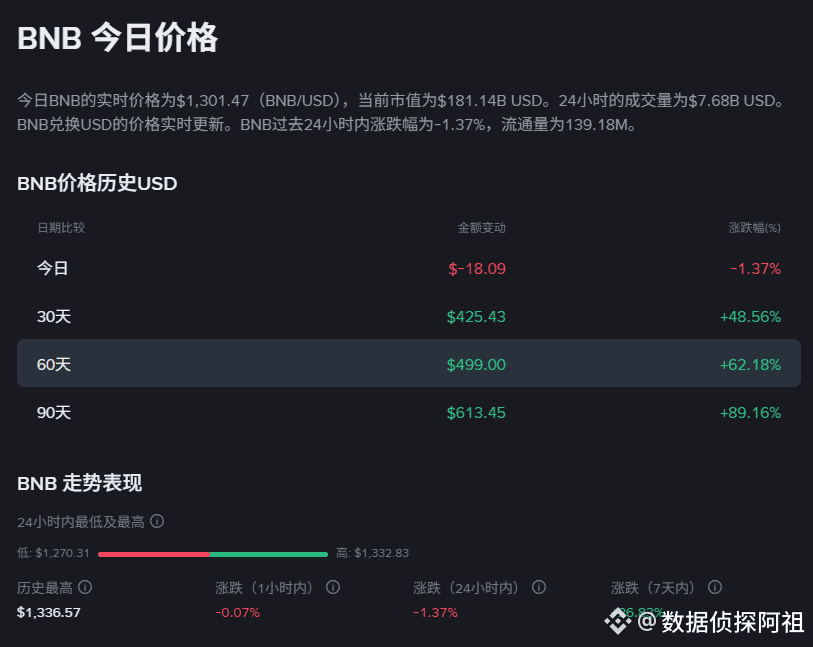Screen dimensions: 813x647
Task: Click info icon beside 涨跌(7天内)
Action: coord(715,588)
